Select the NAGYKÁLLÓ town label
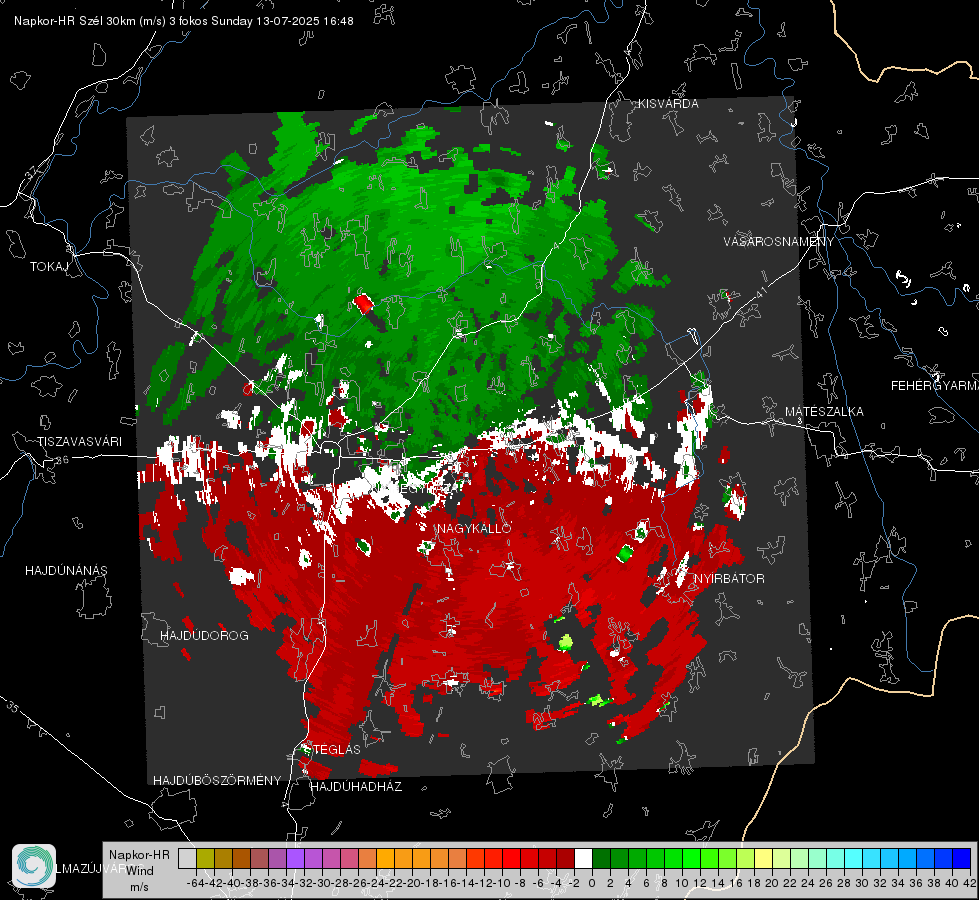This screenshot has height=900, width=979. coord(474,528)
